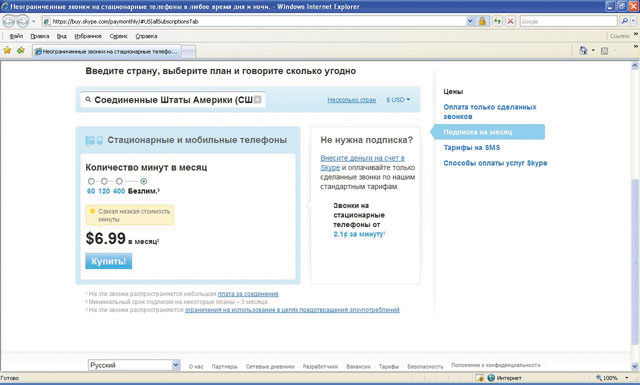Click the Сетевые дневники footer link
The height and width of the screenshot is (385, 640).
click(x=270, y=367)
